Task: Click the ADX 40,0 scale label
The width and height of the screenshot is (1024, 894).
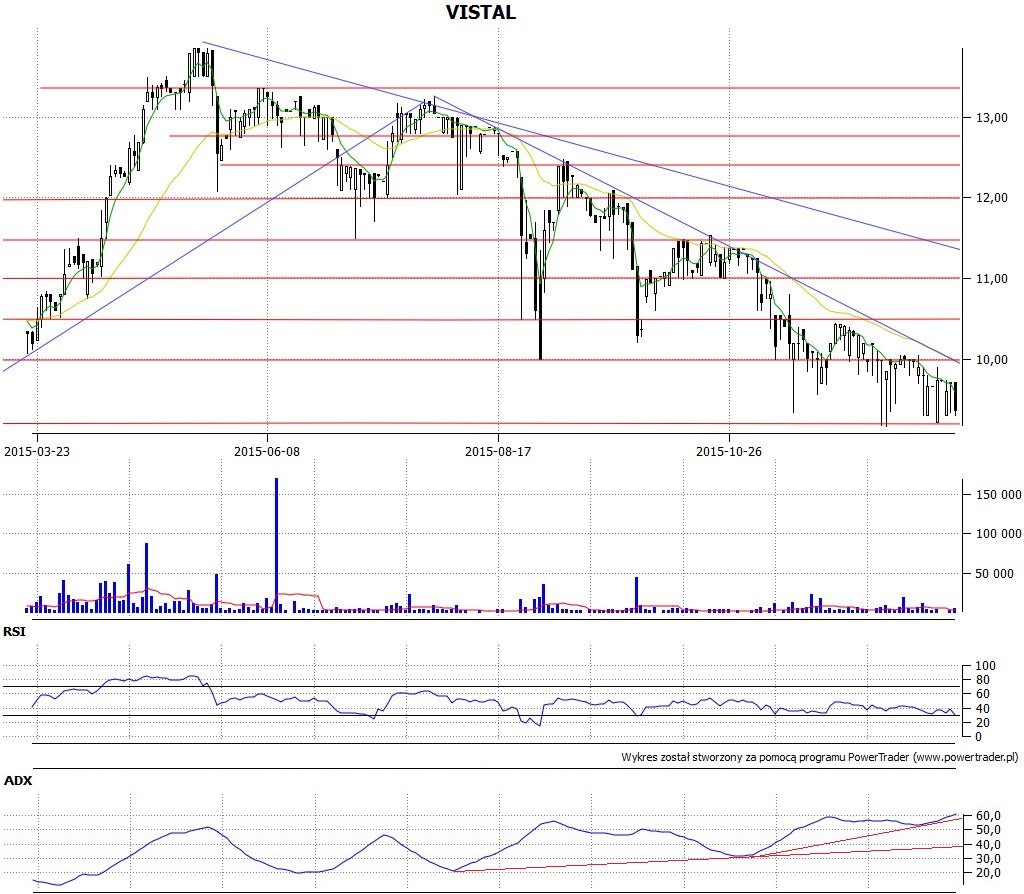Action: click(989, 845)
